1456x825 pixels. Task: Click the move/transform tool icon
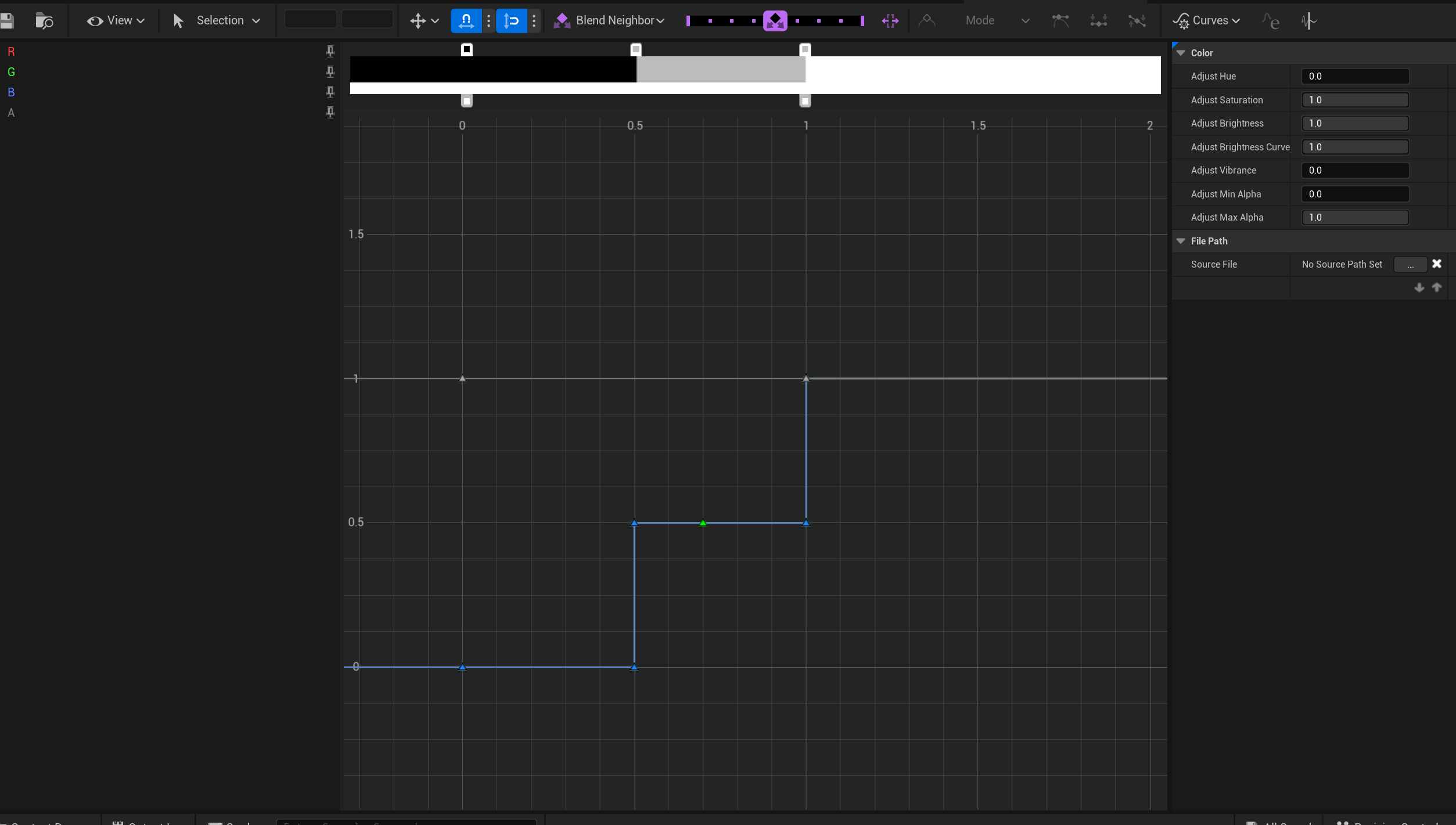tap(418, 21)
